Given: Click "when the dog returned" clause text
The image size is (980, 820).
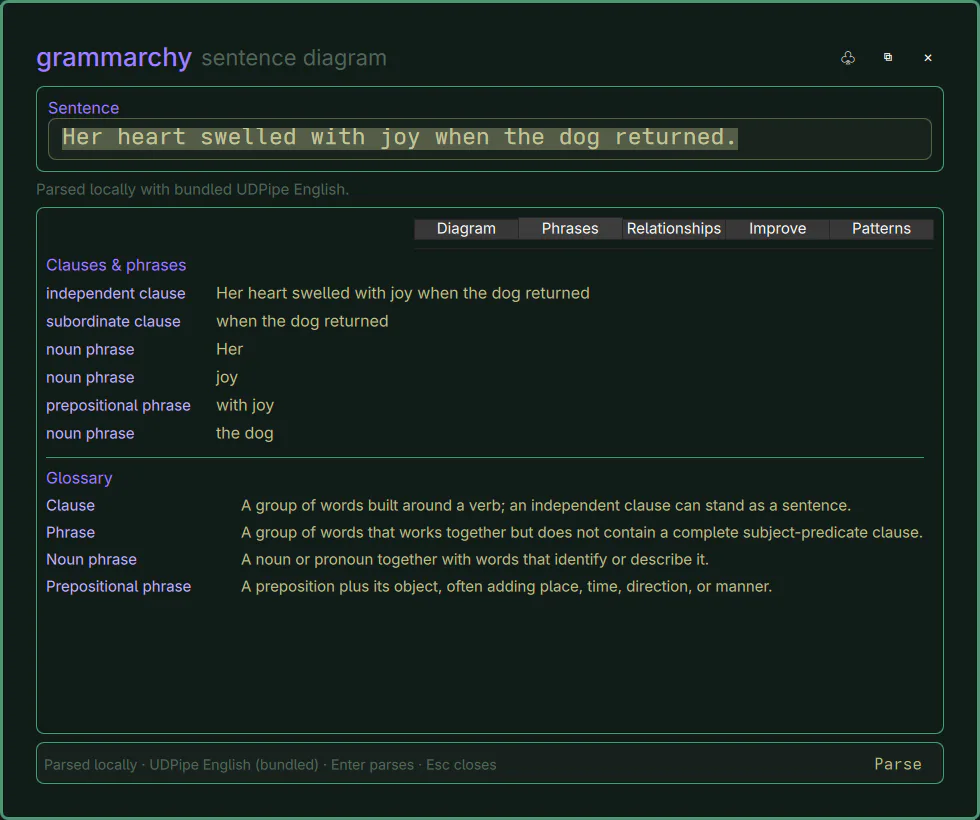Looking at the screenshot, I should [302, 321].
